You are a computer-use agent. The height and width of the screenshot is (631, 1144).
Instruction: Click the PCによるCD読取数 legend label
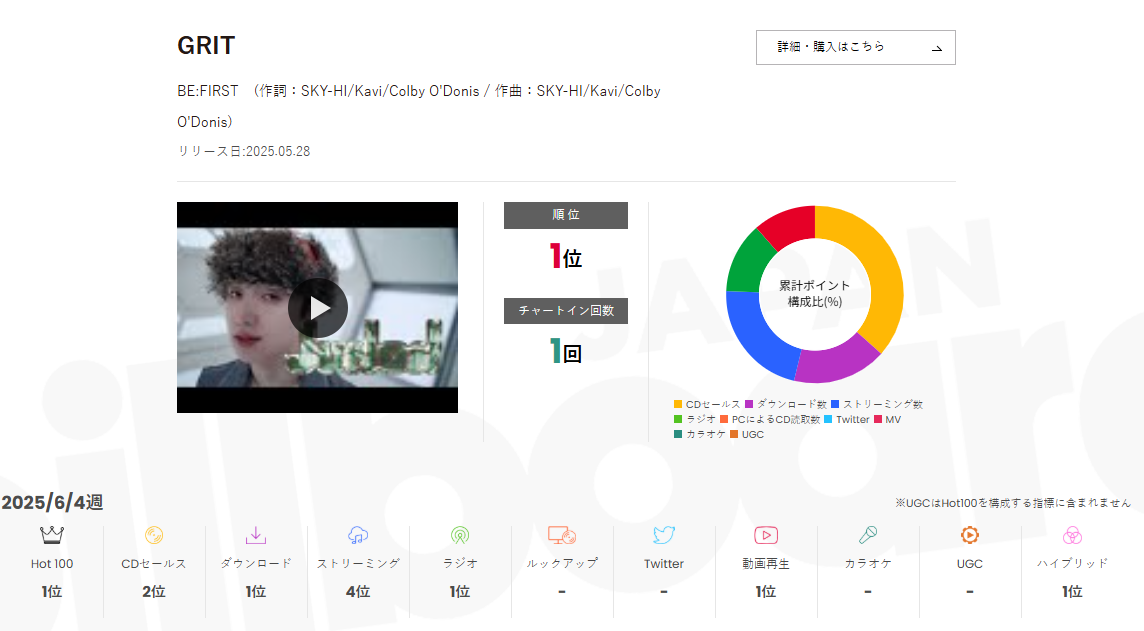click(x=776, y=419)
